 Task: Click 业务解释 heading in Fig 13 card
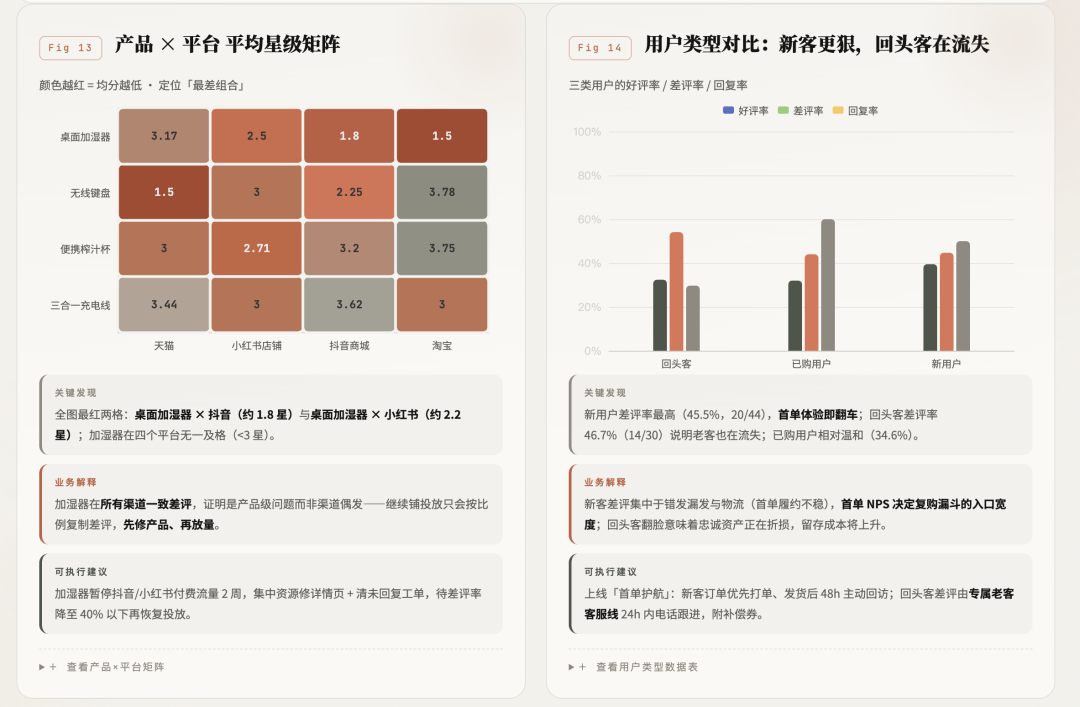76,482
